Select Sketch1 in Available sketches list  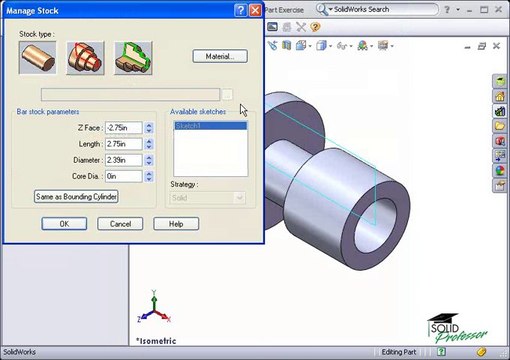click(x=210, y=126)
